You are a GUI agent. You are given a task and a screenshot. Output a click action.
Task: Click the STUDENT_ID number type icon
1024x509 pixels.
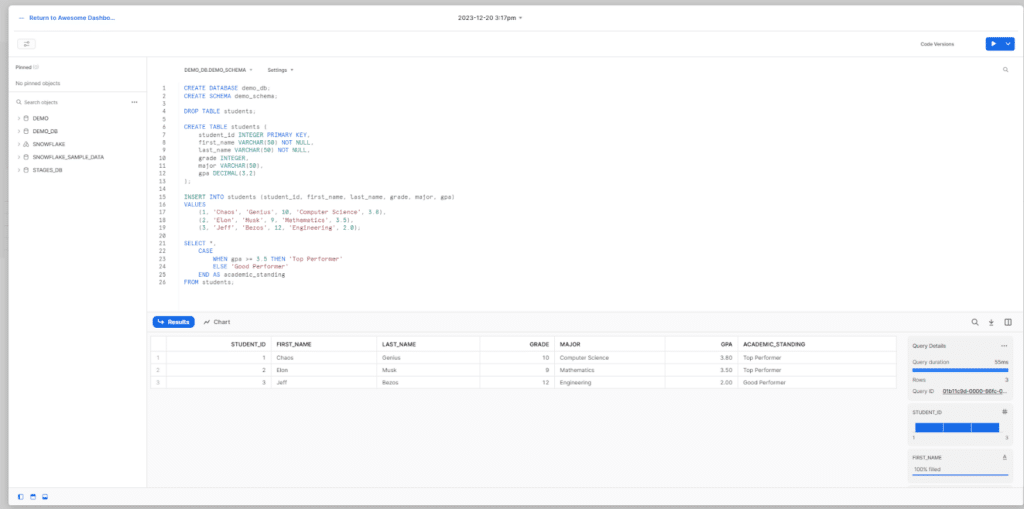1005,412
